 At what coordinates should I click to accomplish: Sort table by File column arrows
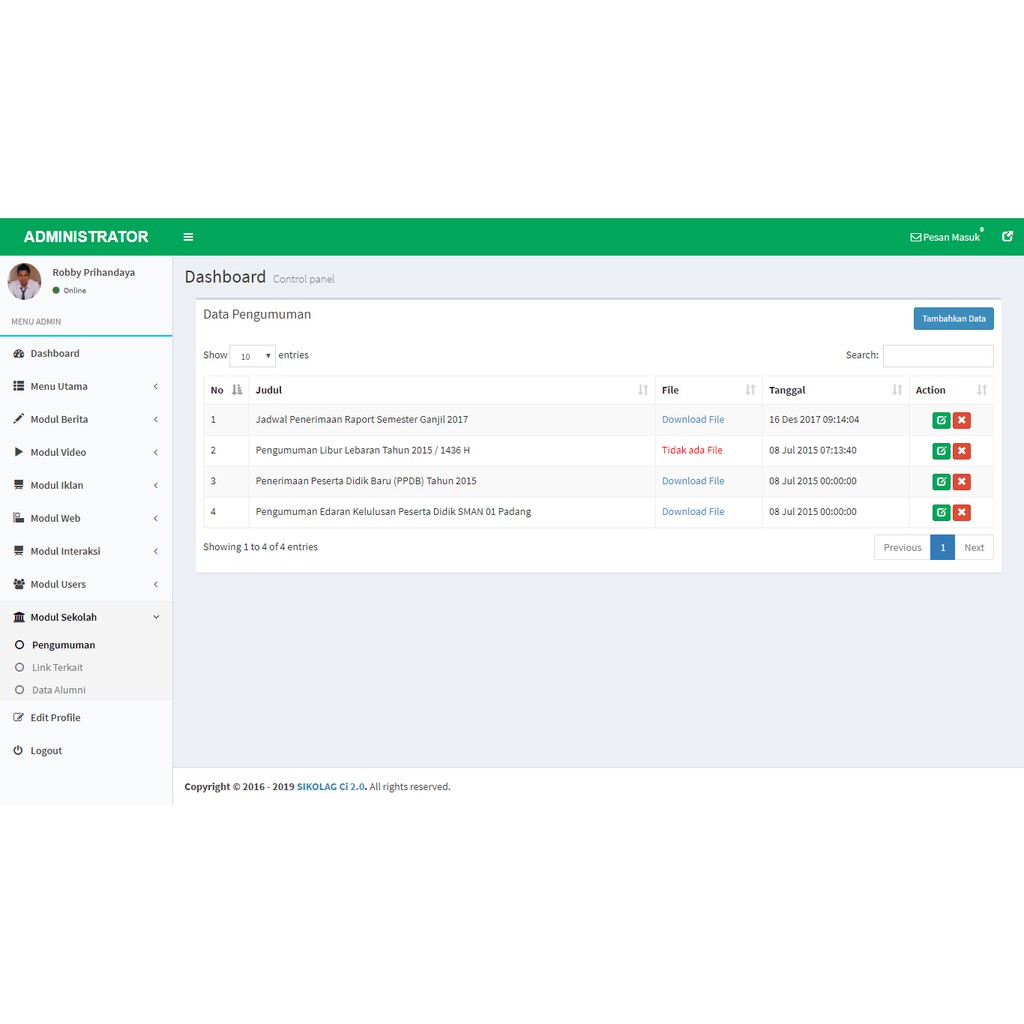[750, 390]
